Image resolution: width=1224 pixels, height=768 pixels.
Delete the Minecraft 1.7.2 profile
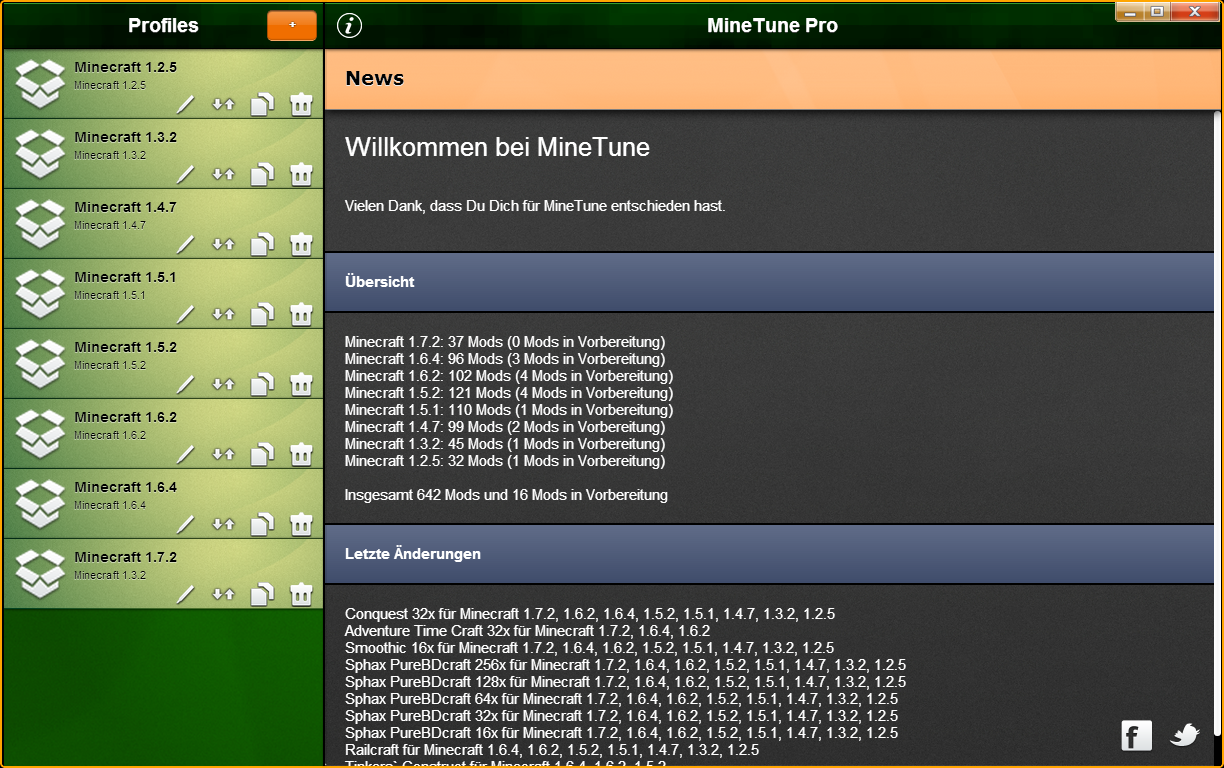coord(301,594)
